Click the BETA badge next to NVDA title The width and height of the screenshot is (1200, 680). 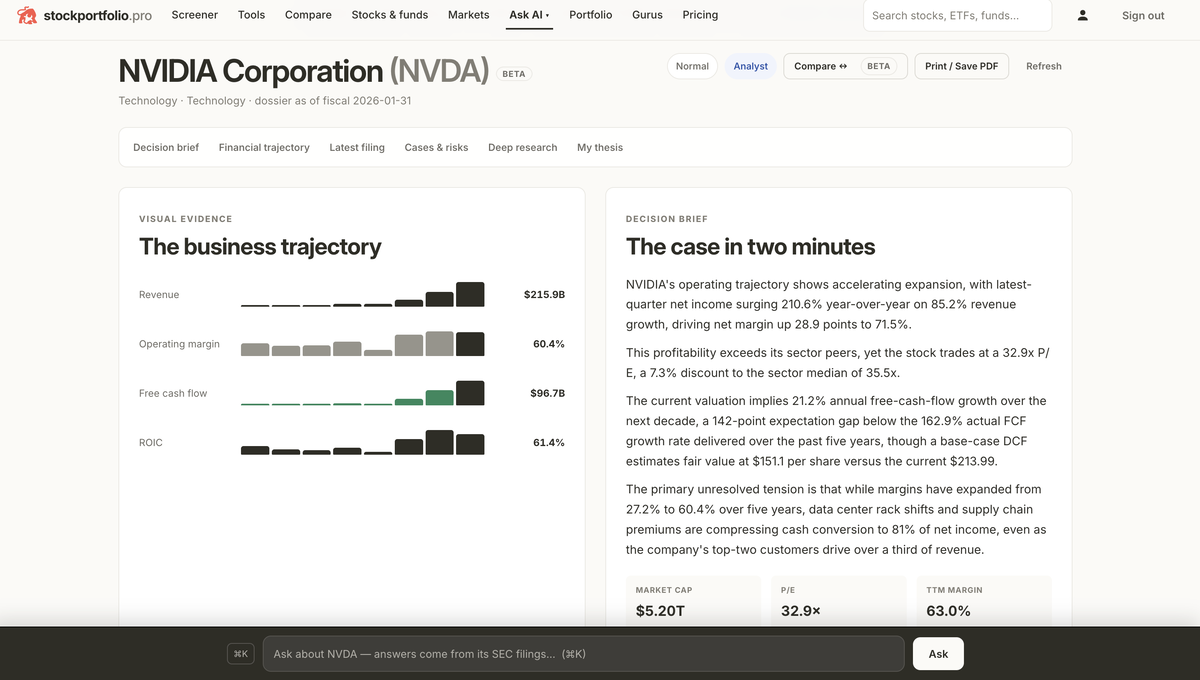click(513, 74)
